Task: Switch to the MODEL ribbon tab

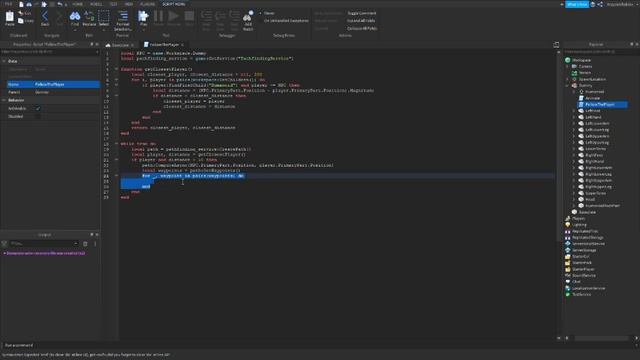Action: [x=96, y=4]
